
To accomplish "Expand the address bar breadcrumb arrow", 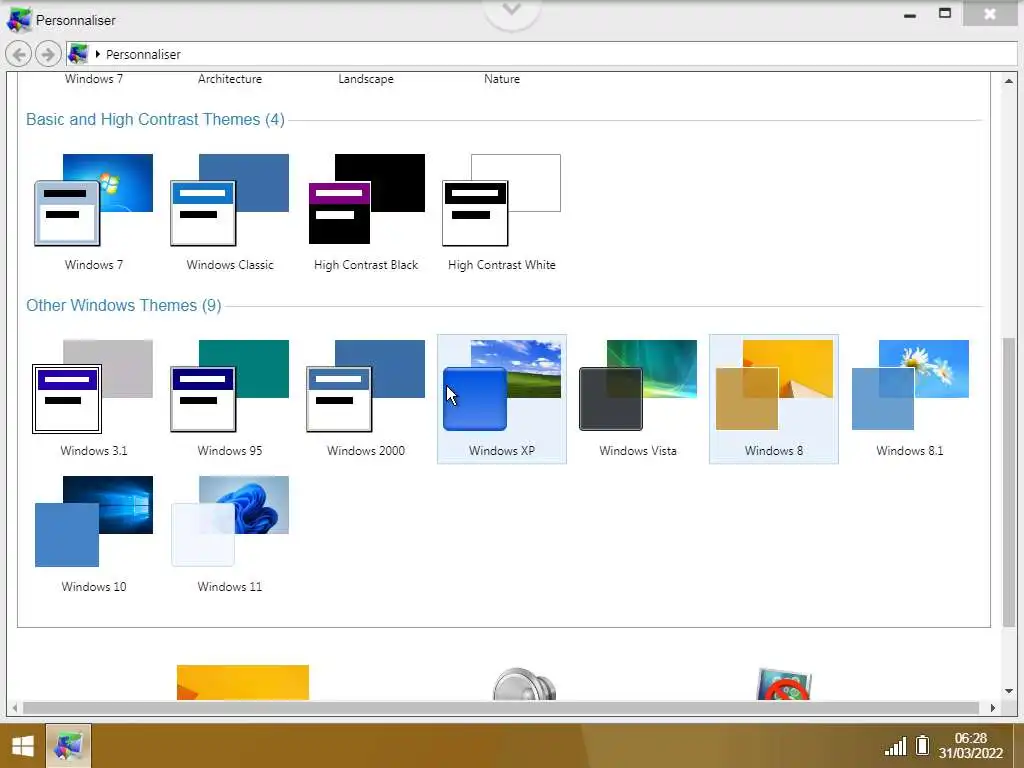I will click(x=97, y=54).
